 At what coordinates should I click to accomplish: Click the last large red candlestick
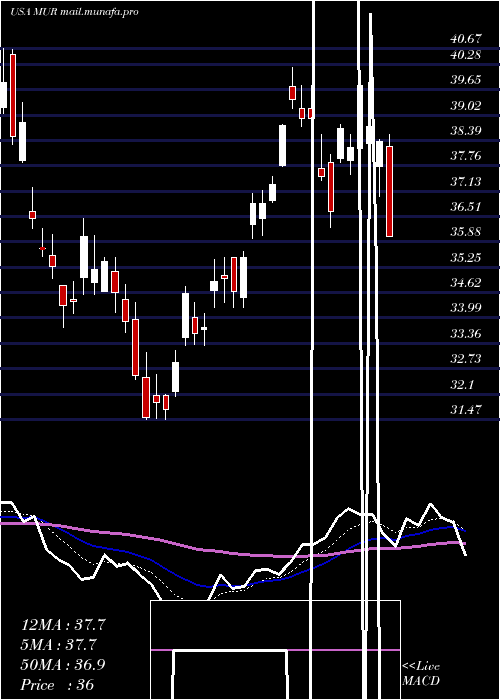pos(390,191)
